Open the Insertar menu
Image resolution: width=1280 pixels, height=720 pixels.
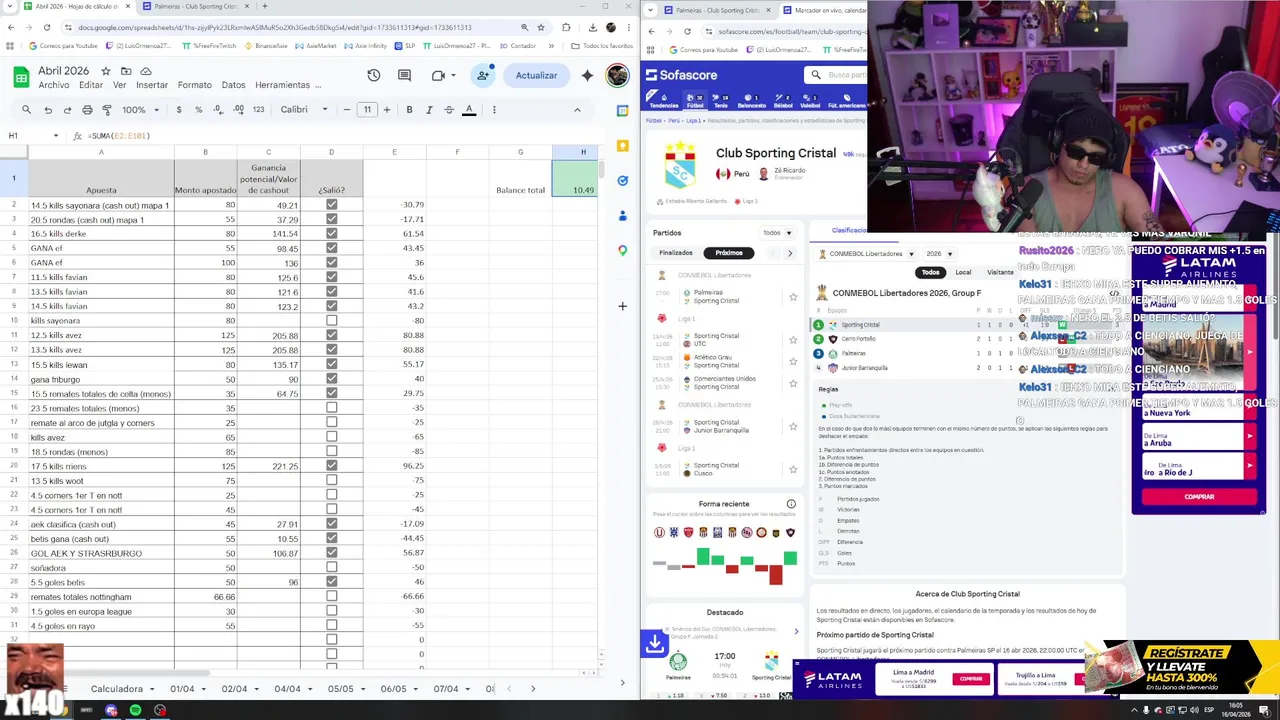click(x=152, y=85)
